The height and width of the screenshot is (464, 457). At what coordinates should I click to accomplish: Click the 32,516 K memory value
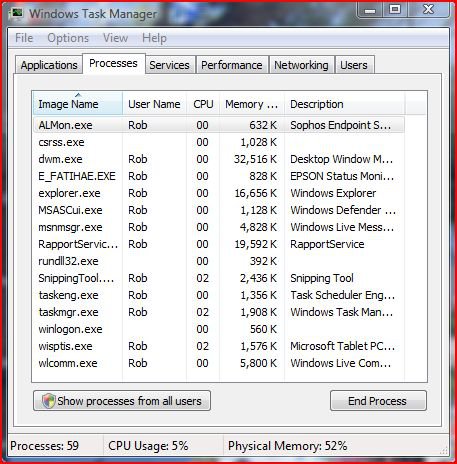pyautogui.click(x=255, y=159)
